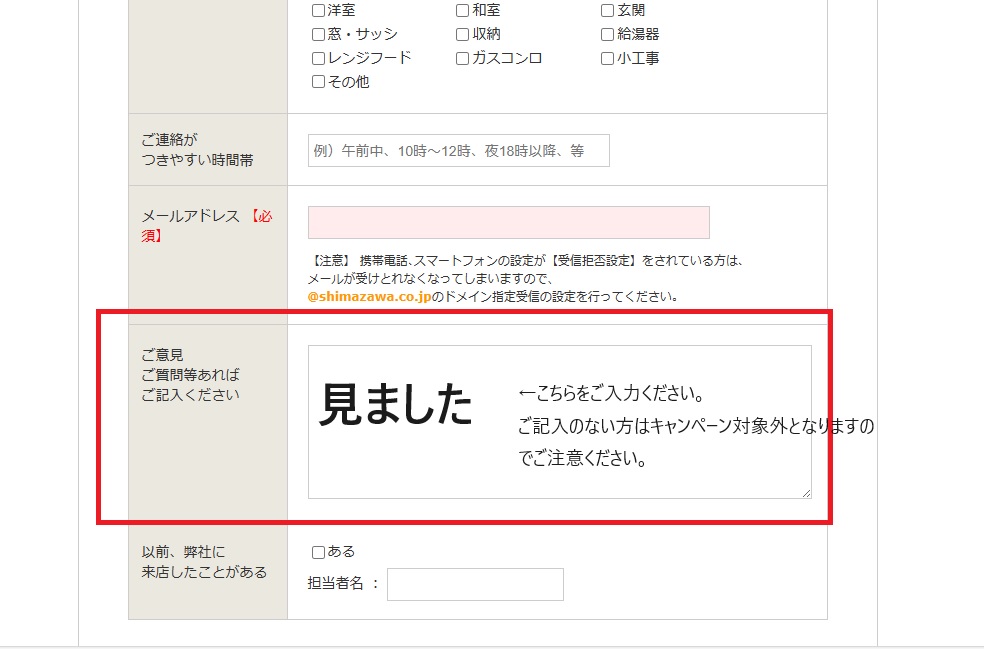Focus the preferred contact time input field
This screenshot has height=649, width=984.
point(458,151)
